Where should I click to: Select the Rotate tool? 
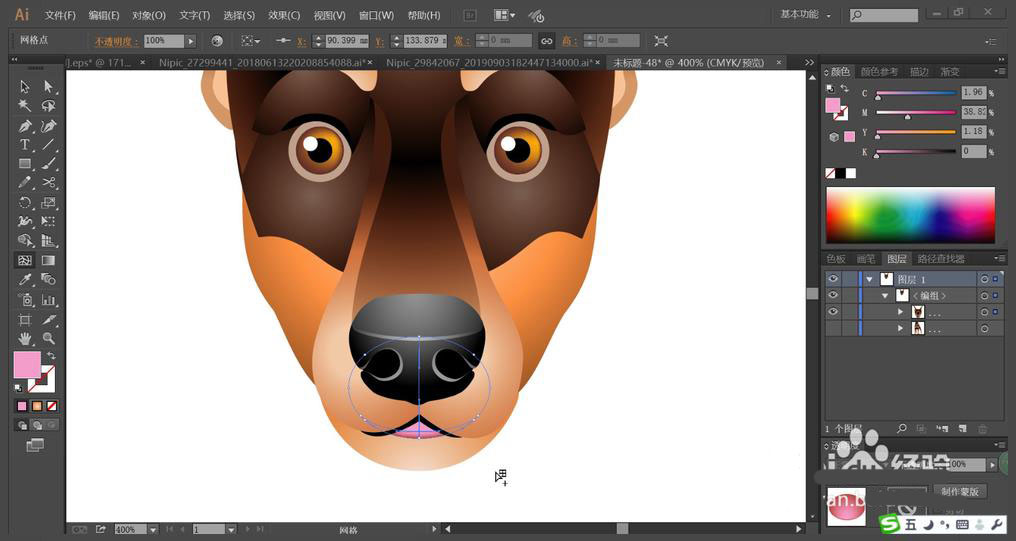(25, 202)
